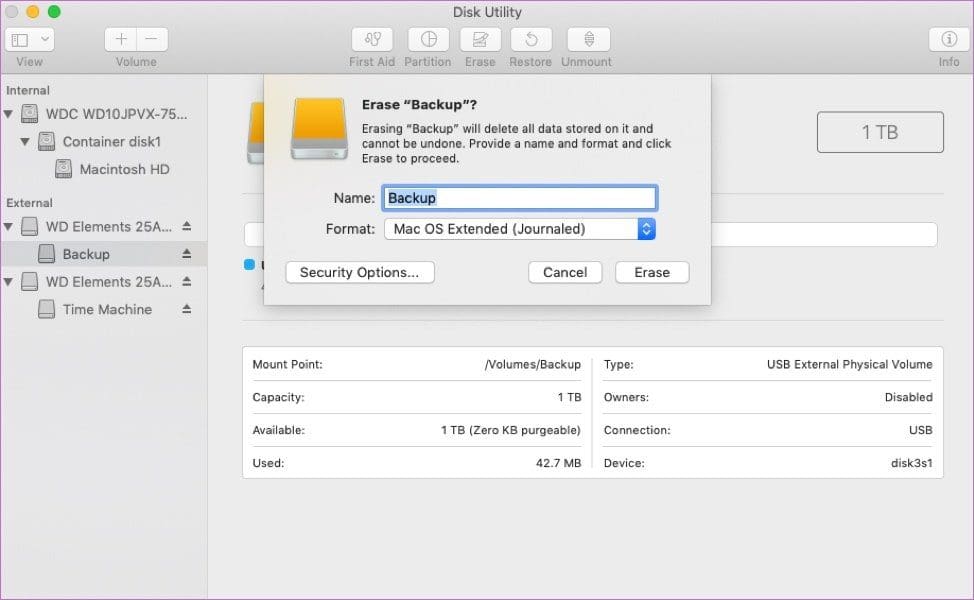Cancel the erase dialog
The image size is (974, 600).
click(565, 273)
